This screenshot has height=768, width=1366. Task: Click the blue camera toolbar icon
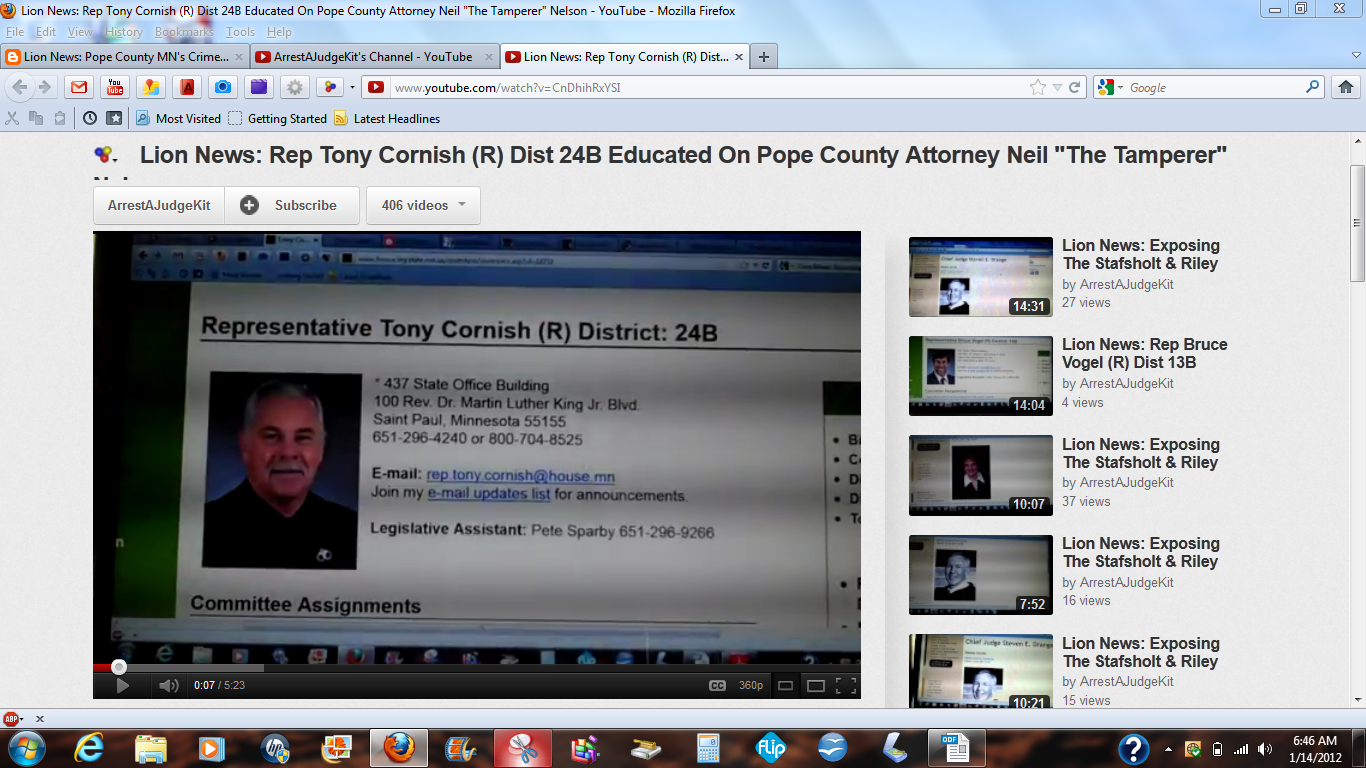[223, 87]
